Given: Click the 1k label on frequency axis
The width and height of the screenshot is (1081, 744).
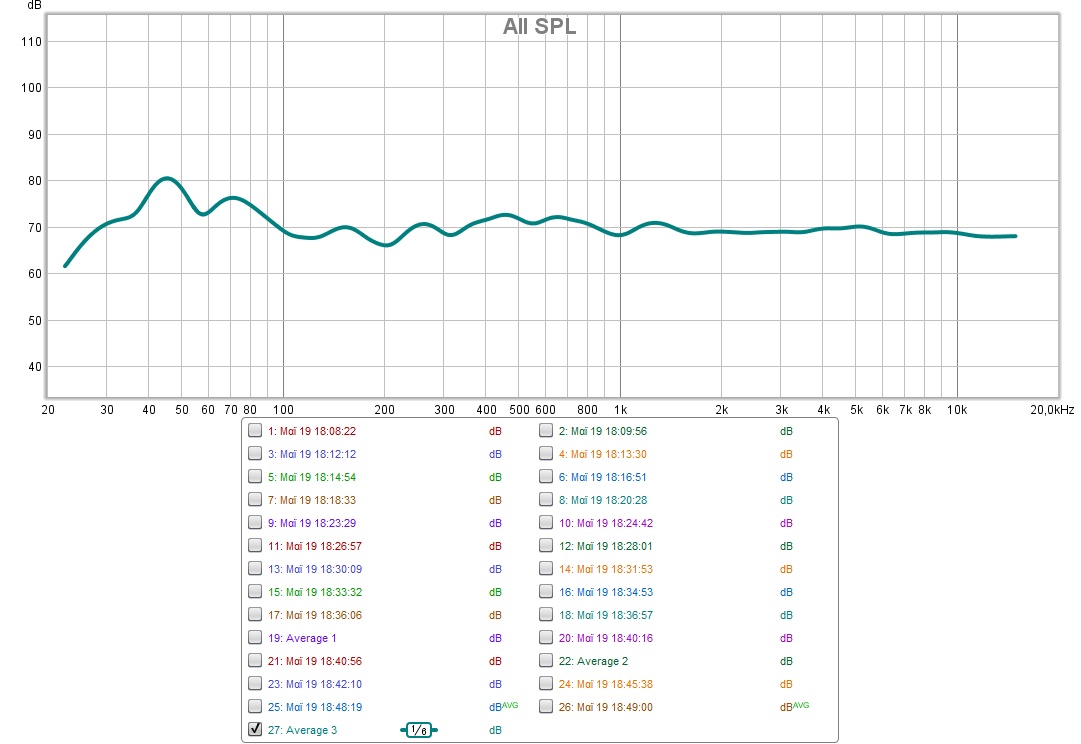Looking at the screenshot, I should [620, 410].
